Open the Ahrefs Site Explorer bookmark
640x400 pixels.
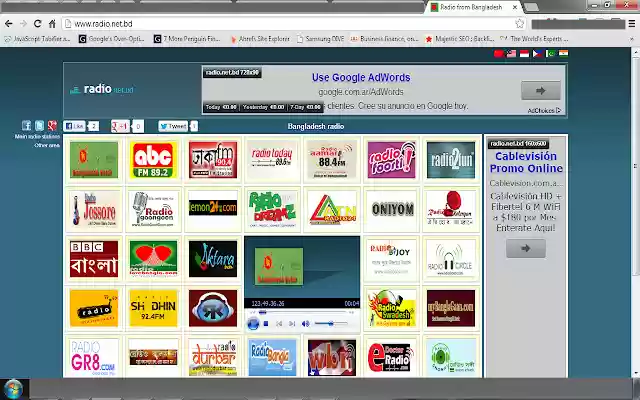point(260,39)
